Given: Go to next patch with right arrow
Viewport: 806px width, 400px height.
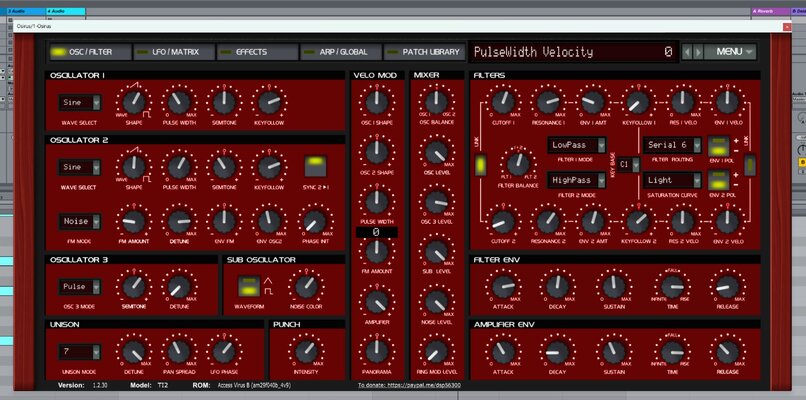Looking at the screenshot, I should coord(698,52).
